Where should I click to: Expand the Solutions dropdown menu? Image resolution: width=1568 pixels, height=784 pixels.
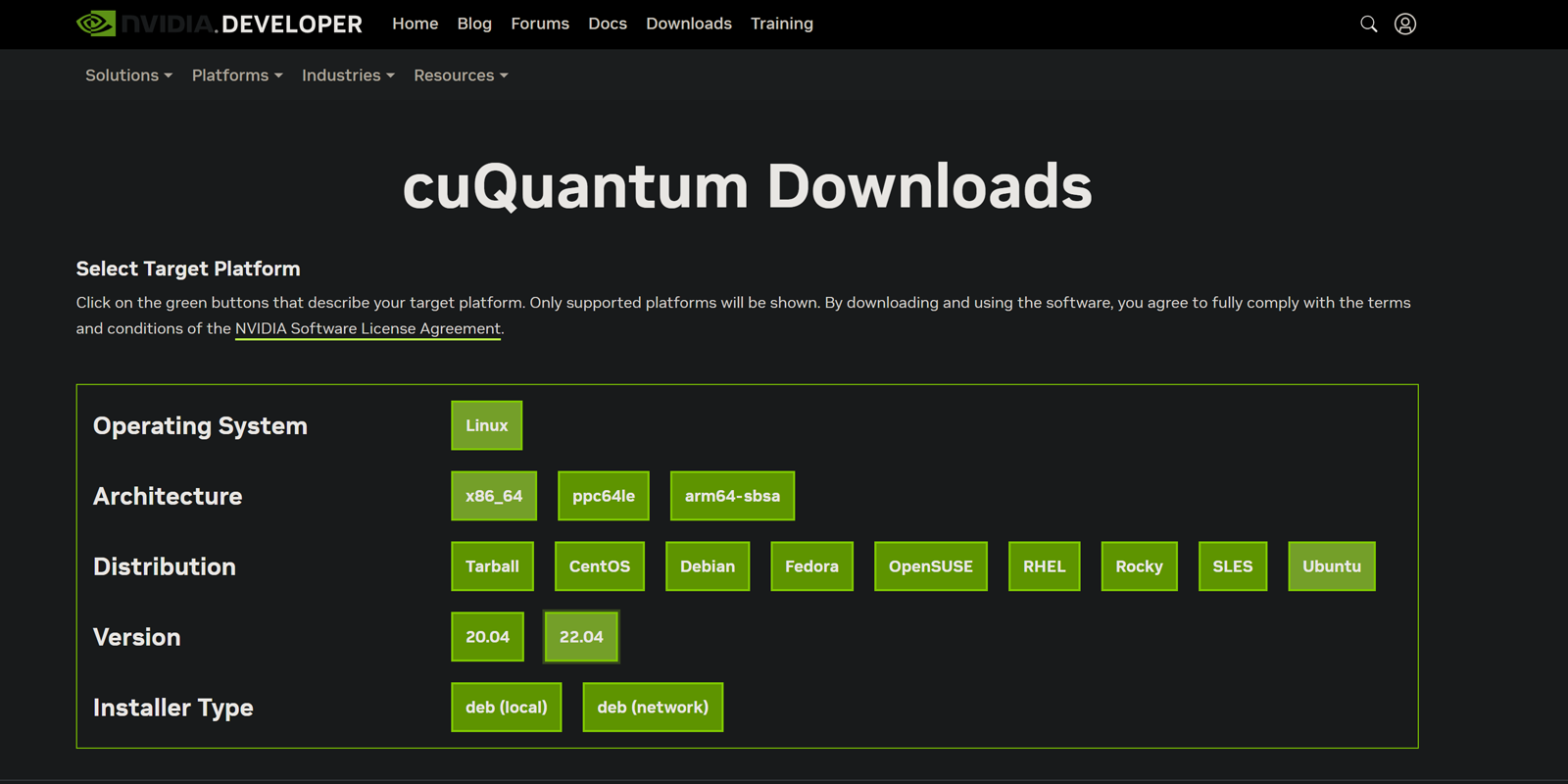(128, 75)
